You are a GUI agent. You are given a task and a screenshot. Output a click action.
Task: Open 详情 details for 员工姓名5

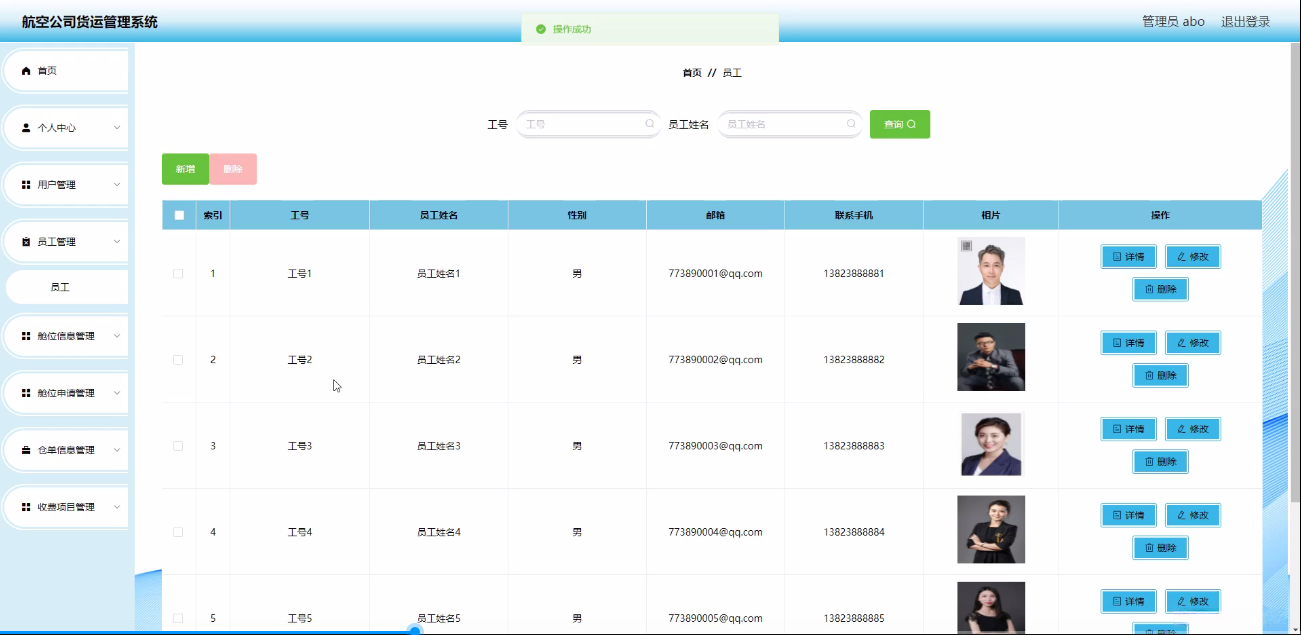pos(1128,601)
